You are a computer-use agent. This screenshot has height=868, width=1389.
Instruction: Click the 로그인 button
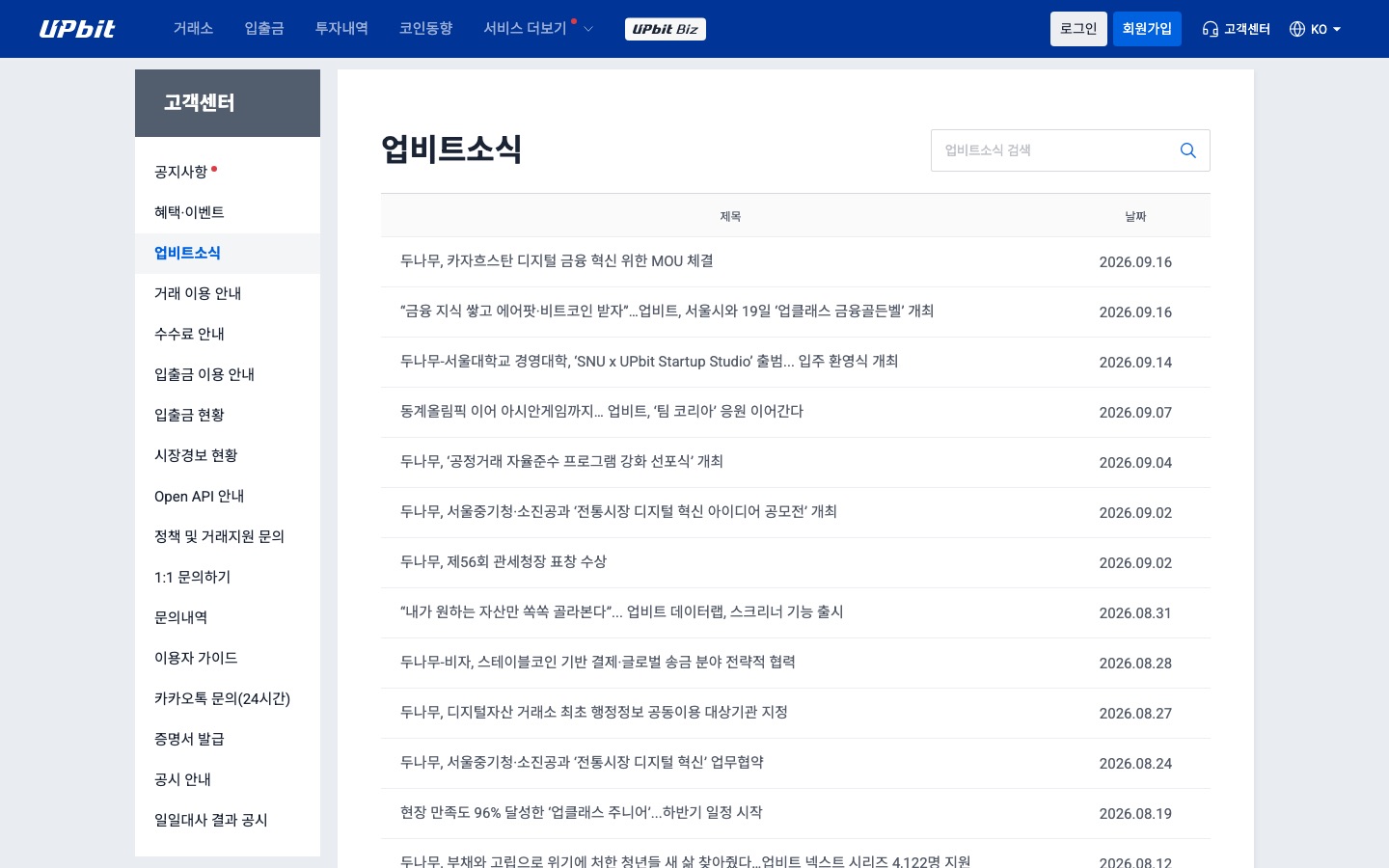[1078, 29]
